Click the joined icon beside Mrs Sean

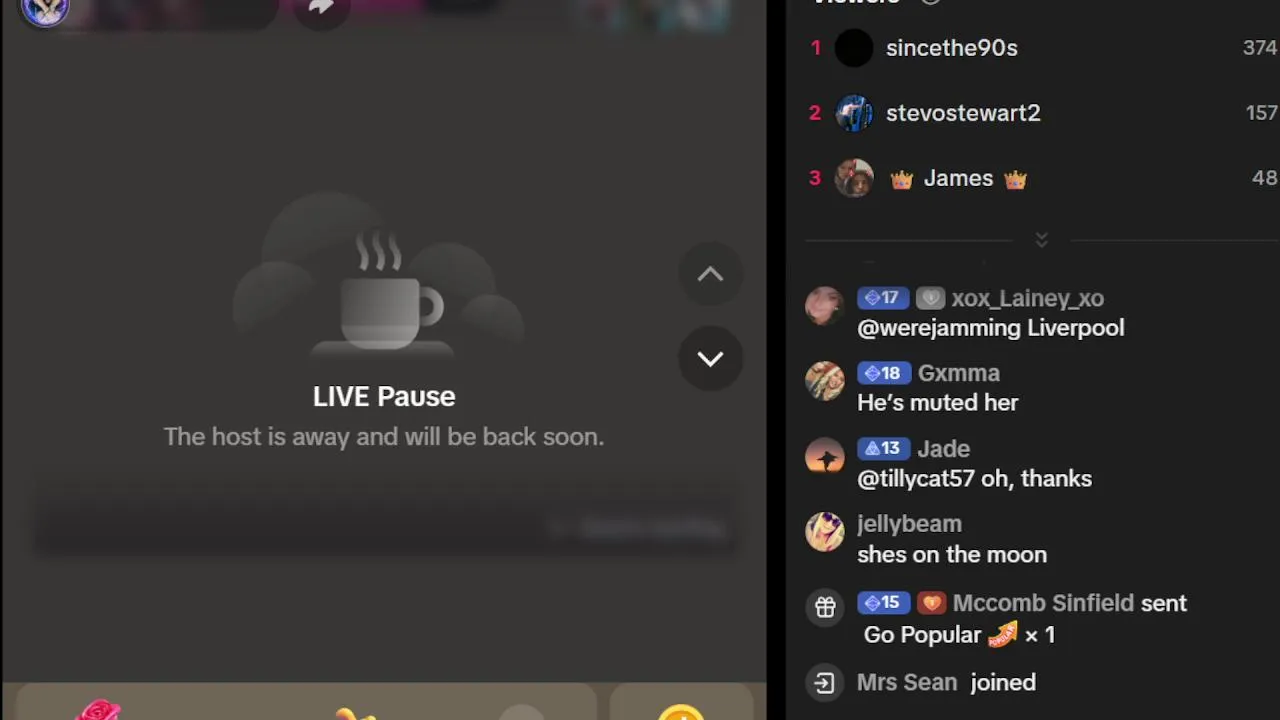[x=824, y=683]
